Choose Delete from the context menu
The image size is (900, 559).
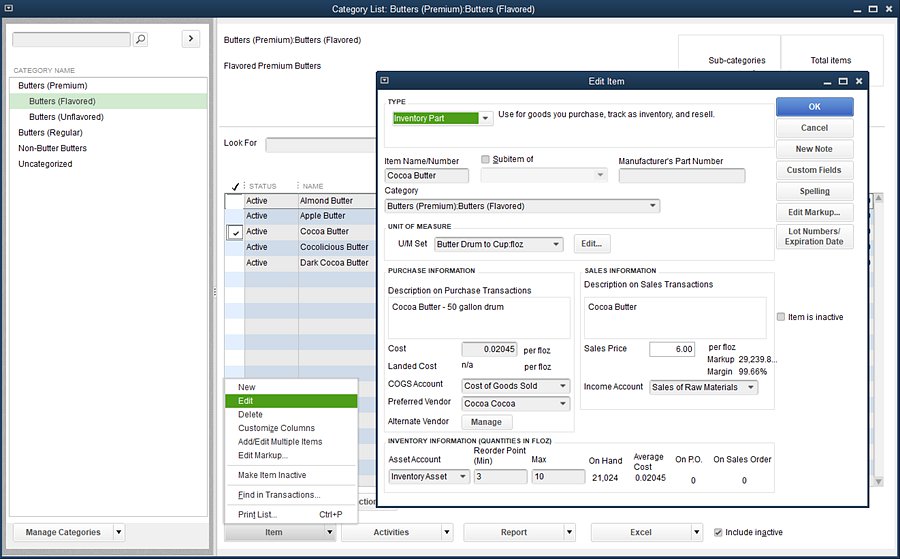[x=250, y=414]
